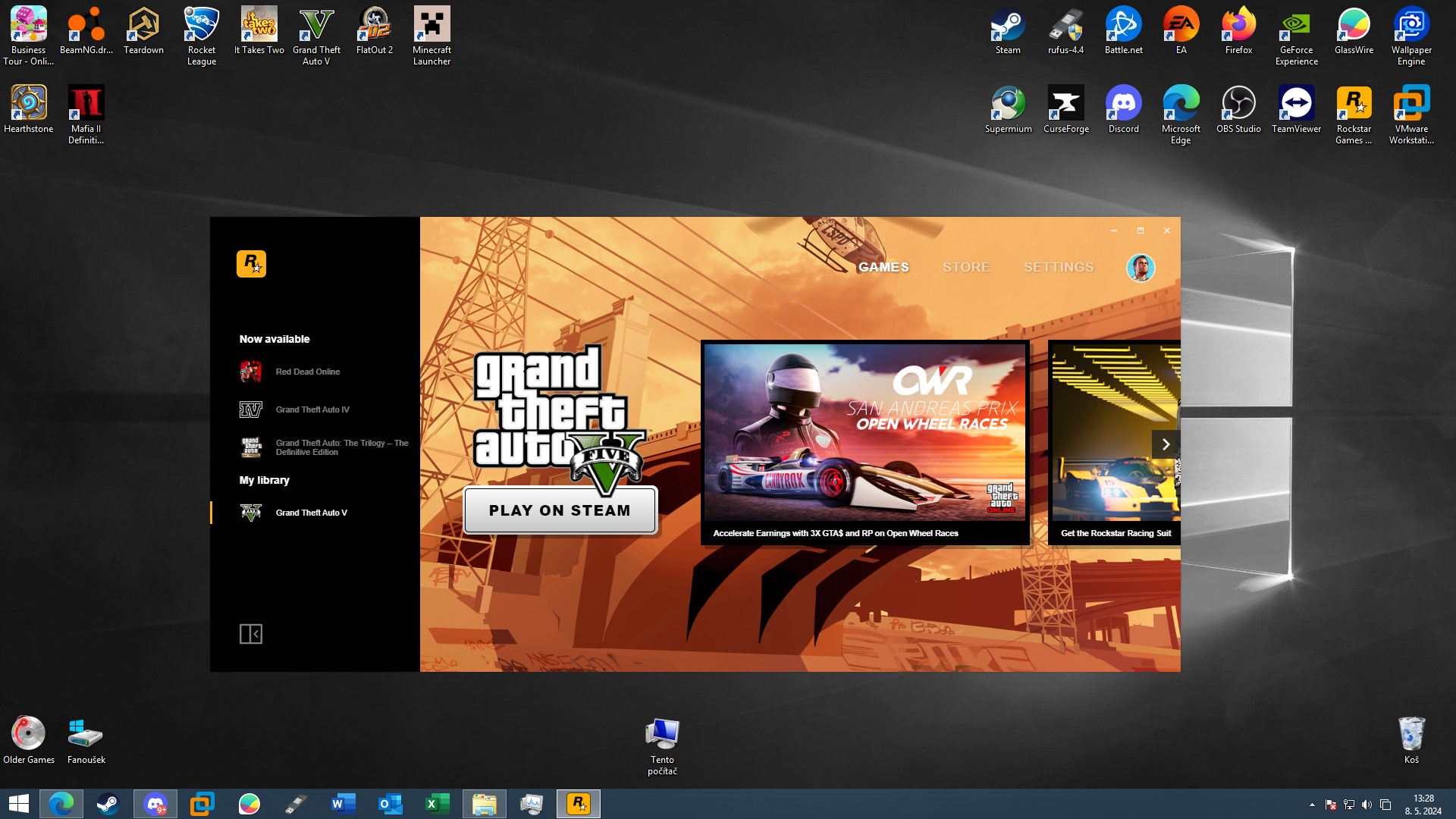Select the It Takes Two desktop icon
This screenshot has width=1456, height=819.
click(259, 30)
